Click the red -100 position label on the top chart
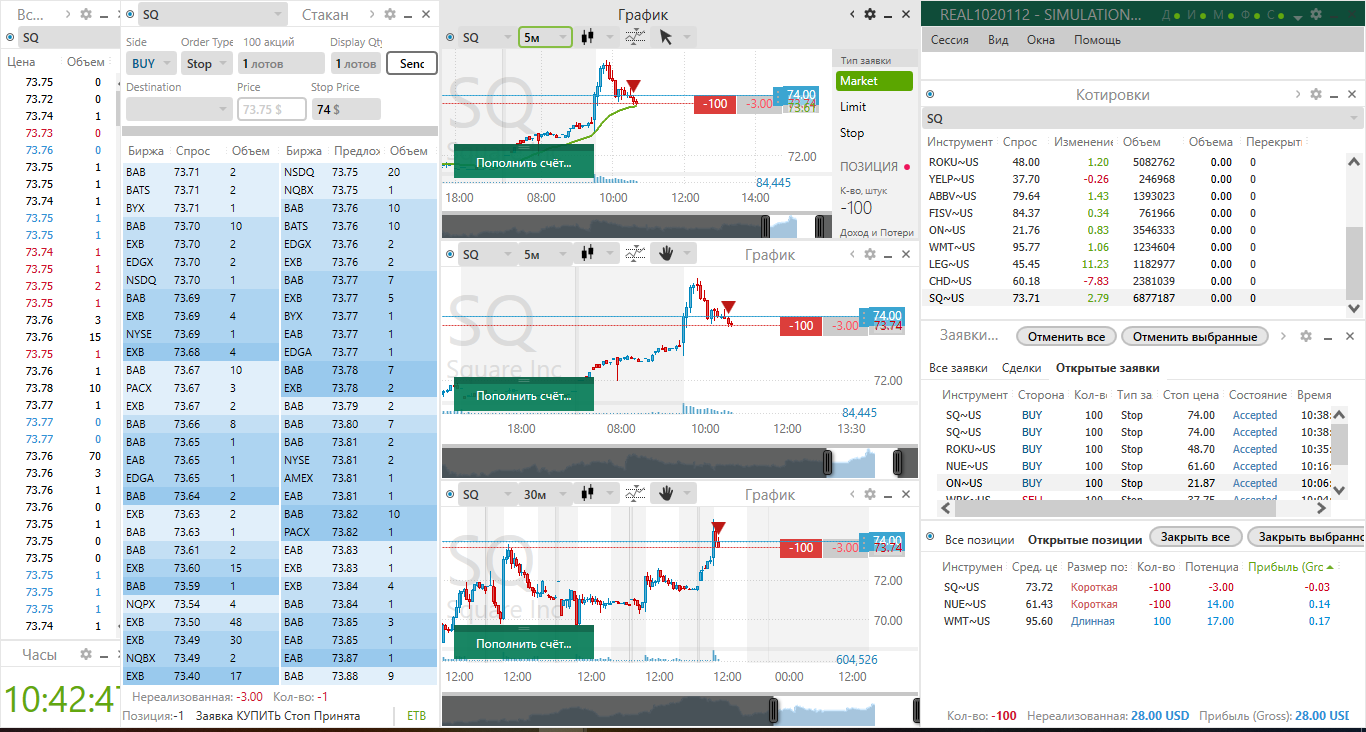This screenshot has height=732, width=1366. (x=715, y=103)
